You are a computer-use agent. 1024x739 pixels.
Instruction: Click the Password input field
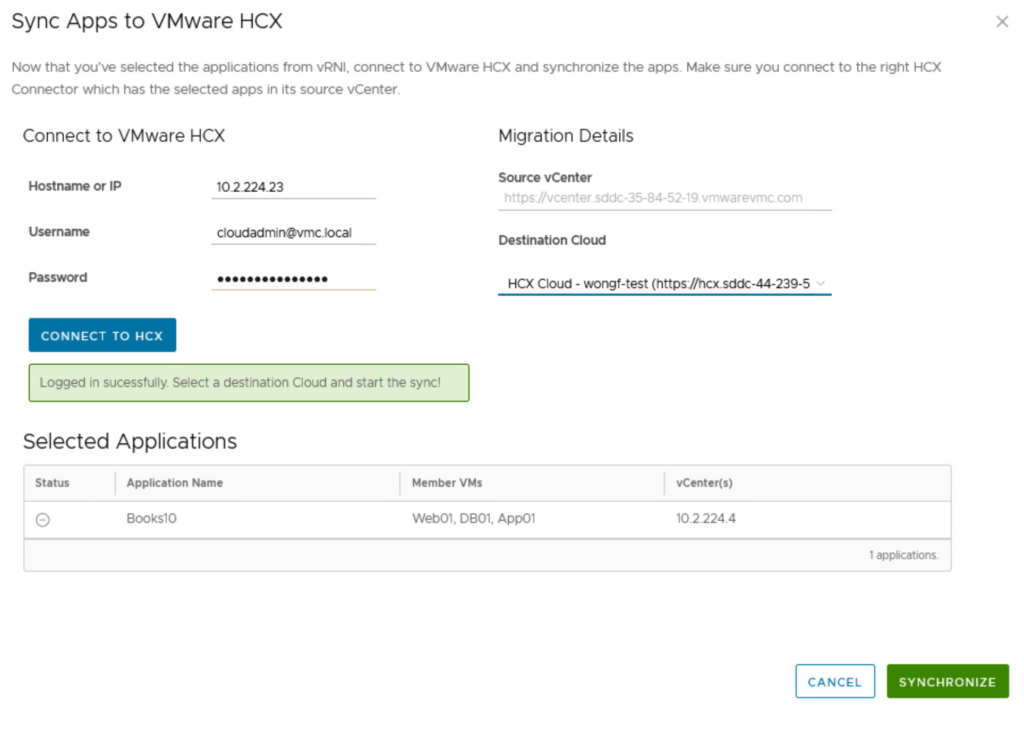[x=293, y=279]
